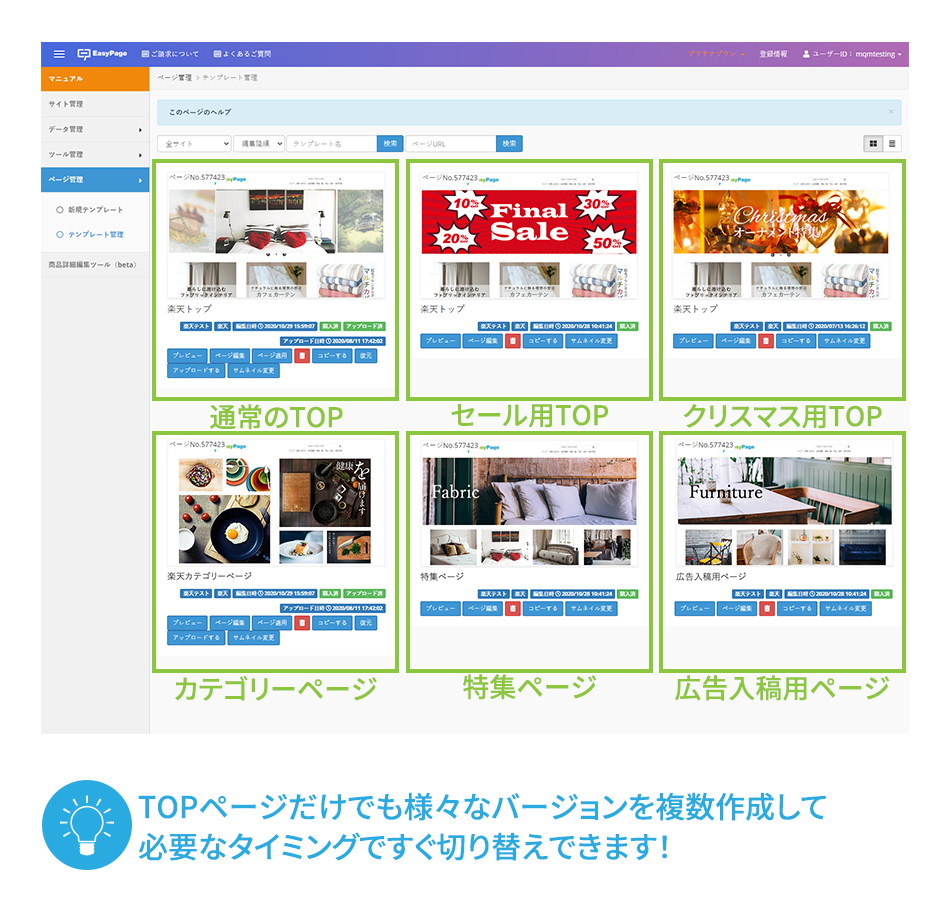Screen dimensions: 950x912
Task: Expand the このページのヘルプ help panel
Action: pyautogui.click(x=200, y=112)
